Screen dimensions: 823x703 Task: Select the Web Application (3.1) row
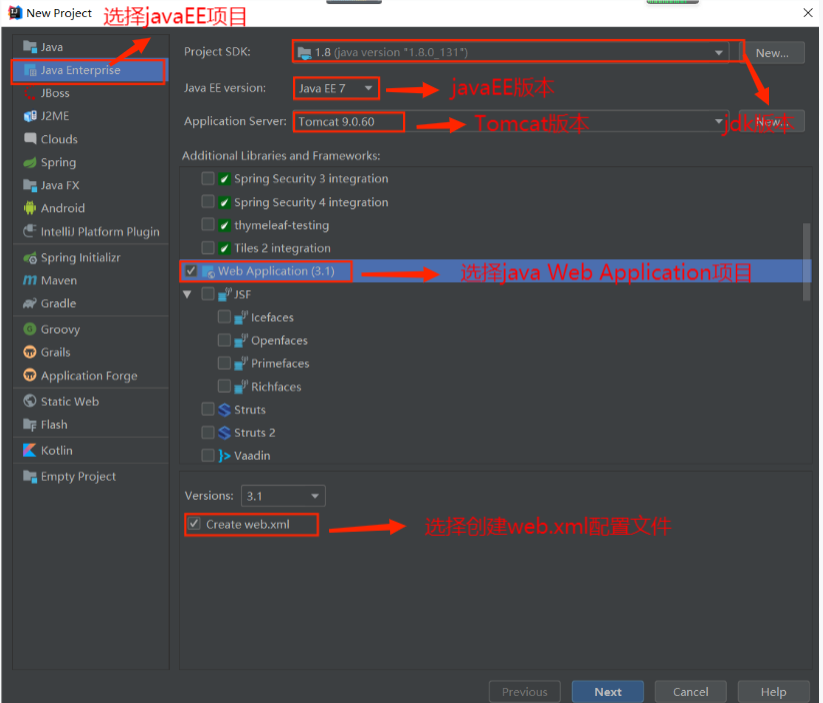494,271
